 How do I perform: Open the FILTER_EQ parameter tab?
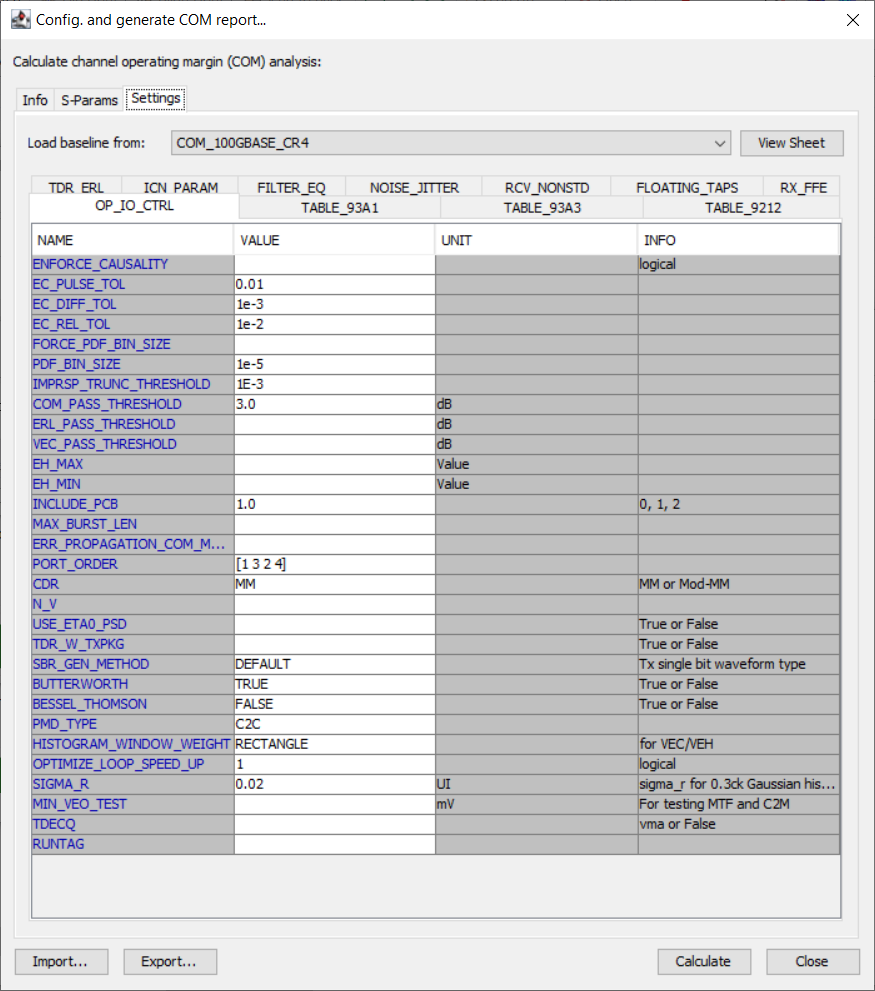291,187
